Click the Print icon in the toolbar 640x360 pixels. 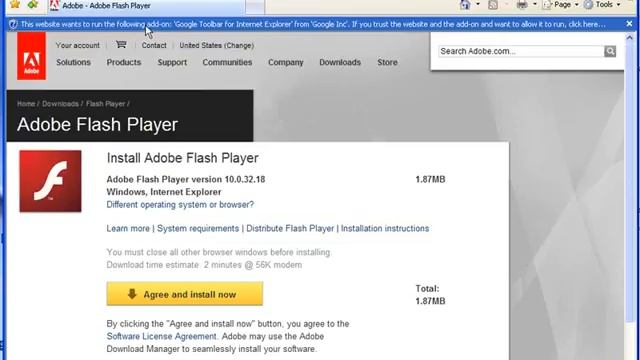pyautogui.click(x=522, y=5)
